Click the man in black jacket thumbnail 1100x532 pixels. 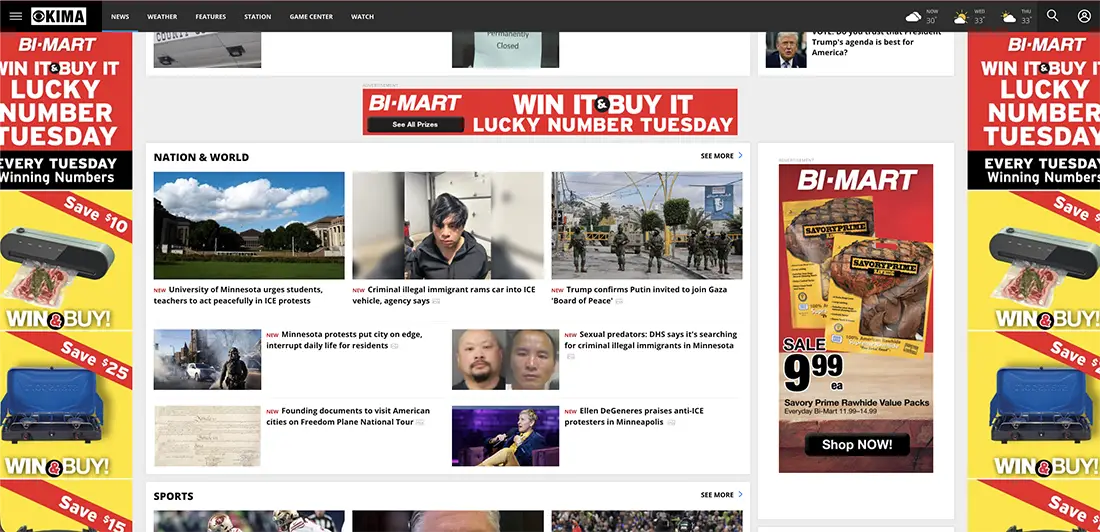[448, 225]
